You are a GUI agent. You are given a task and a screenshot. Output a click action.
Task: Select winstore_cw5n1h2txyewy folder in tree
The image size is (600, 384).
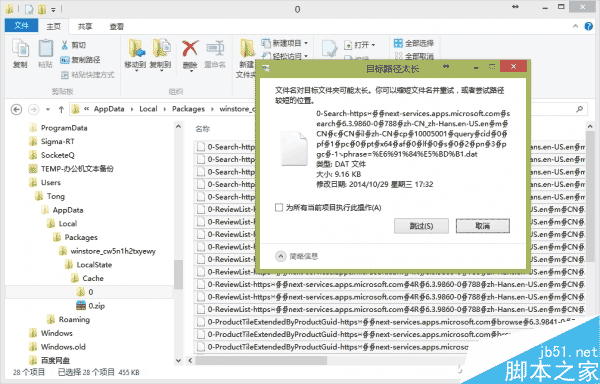click(108, 251)
